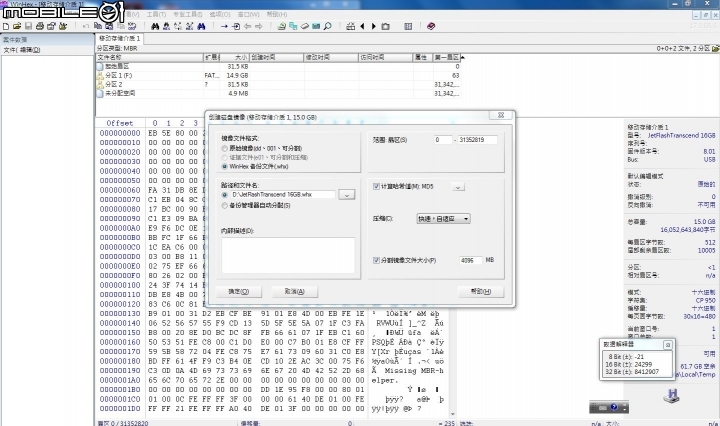Click the next position black triangle
This screenshot has height=426, width=720.
(x=374, y=27)
